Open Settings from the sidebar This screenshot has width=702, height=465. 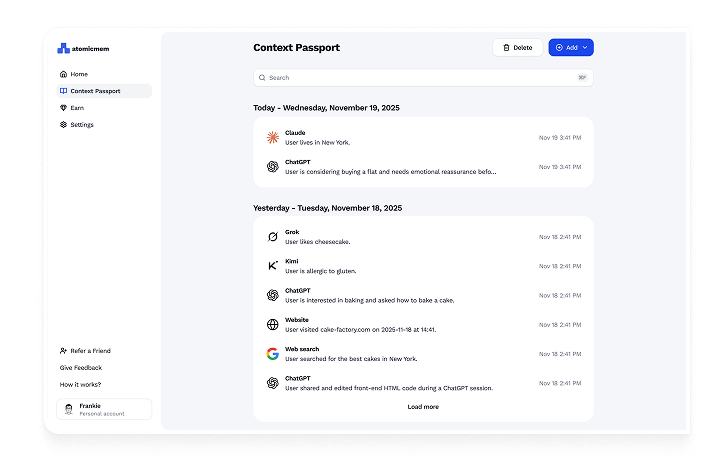[104, 124]
